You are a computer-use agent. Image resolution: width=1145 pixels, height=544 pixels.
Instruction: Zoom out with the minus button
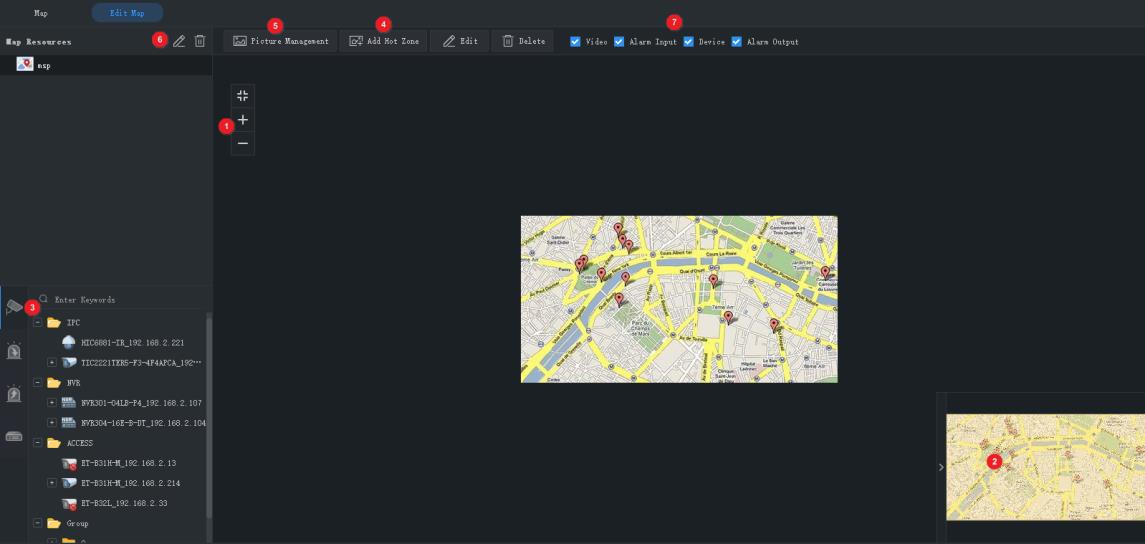[x=243, y=143]
